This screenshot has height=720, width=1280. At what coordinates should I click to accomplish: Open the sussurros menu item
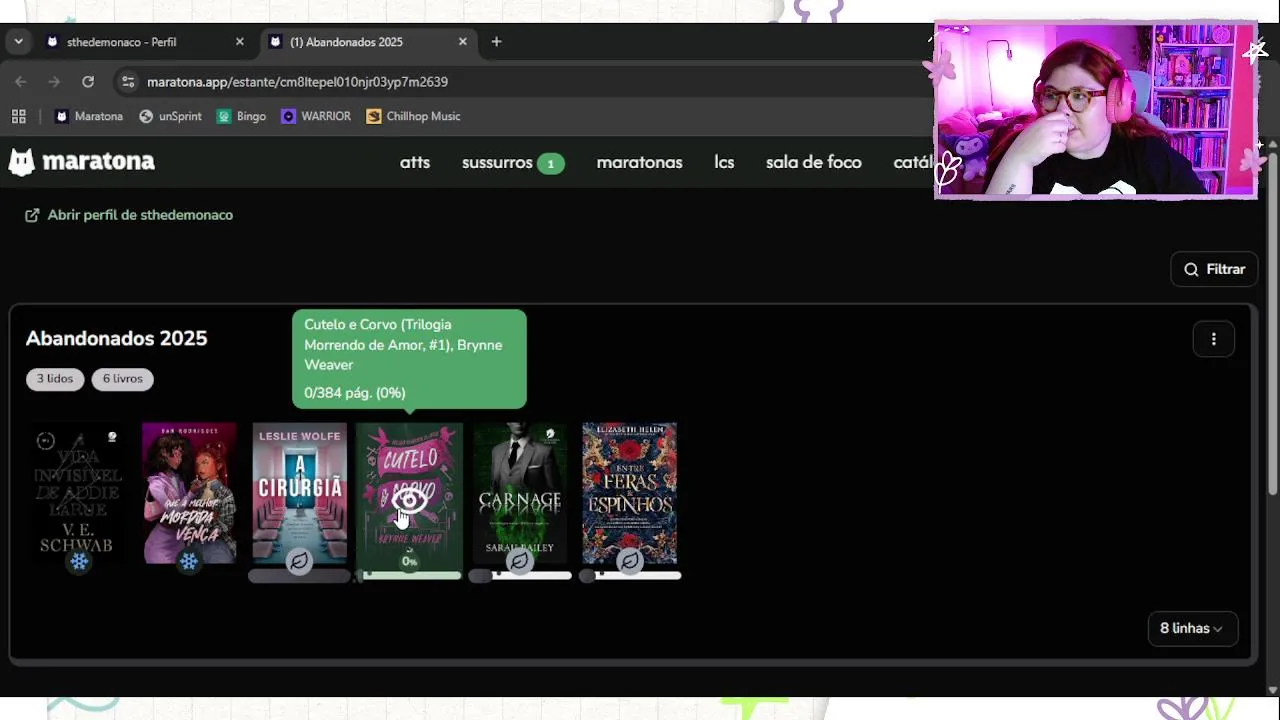(497, 162)
